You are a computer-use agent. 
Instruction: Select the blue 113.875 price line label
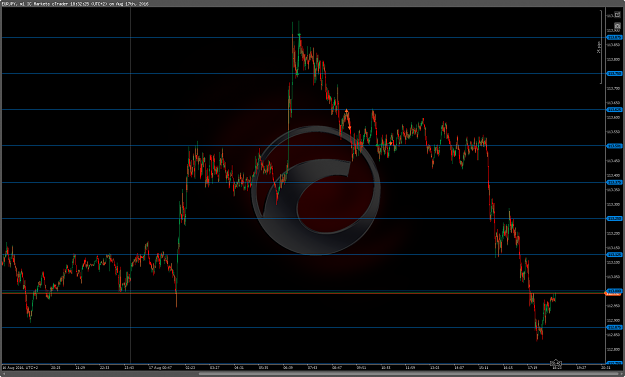tap(614, 37)
